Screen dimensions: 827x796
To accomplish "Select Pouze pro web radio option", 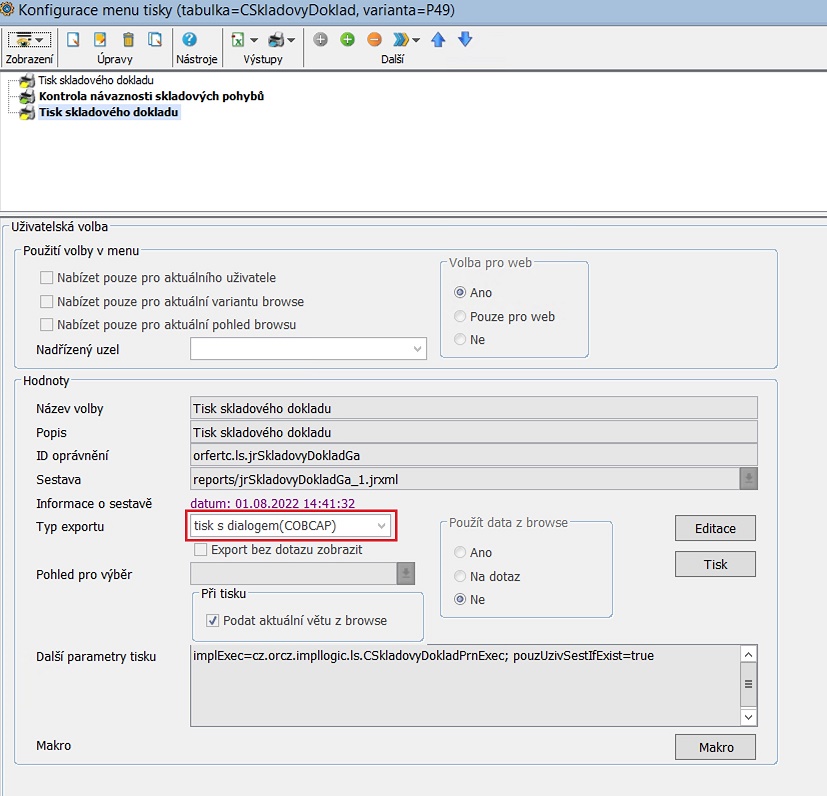I will 460,316.
